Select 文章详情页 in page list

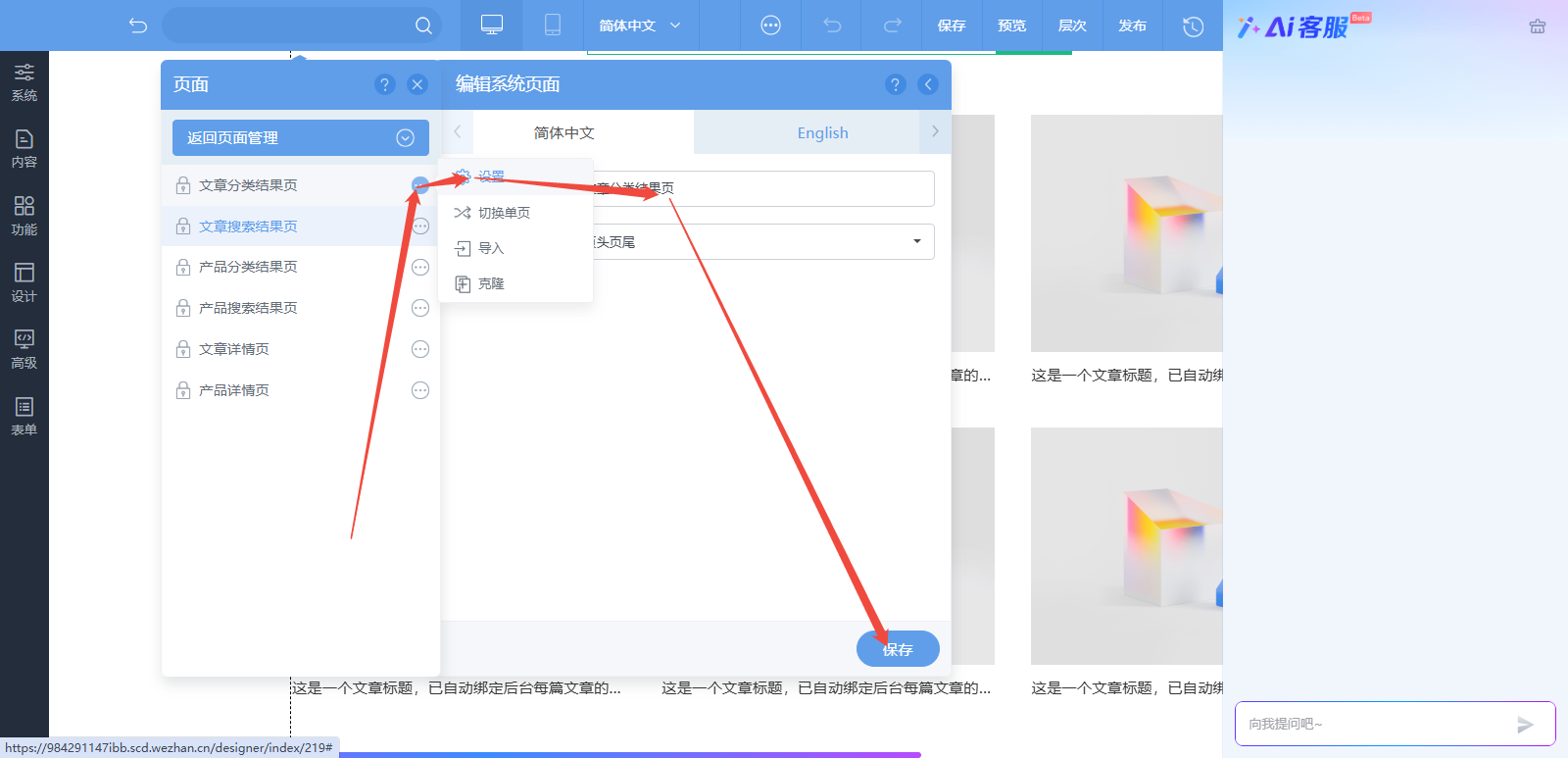pos(234,349)
